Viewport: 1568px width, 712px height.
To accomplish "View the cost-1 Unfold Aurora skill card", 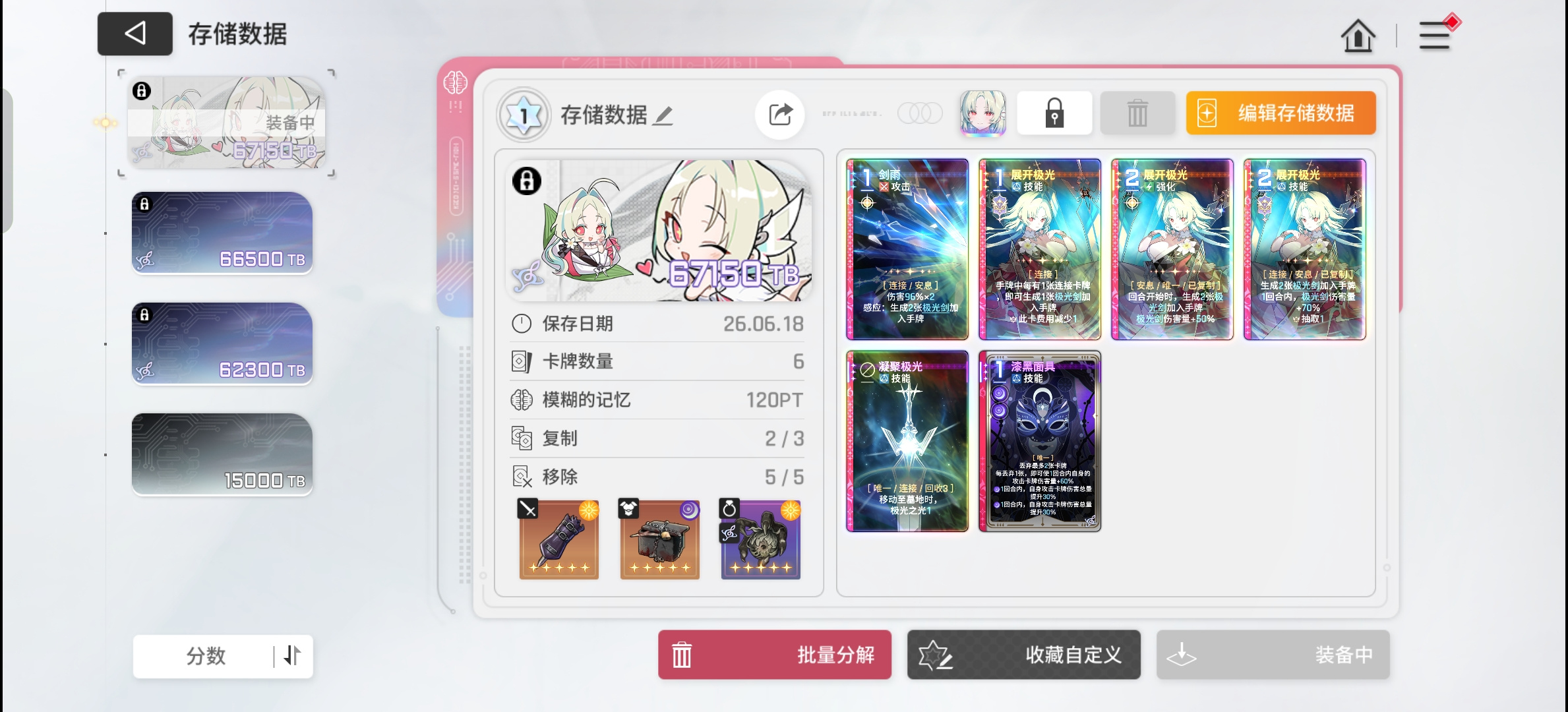I will click(1040, 249).
